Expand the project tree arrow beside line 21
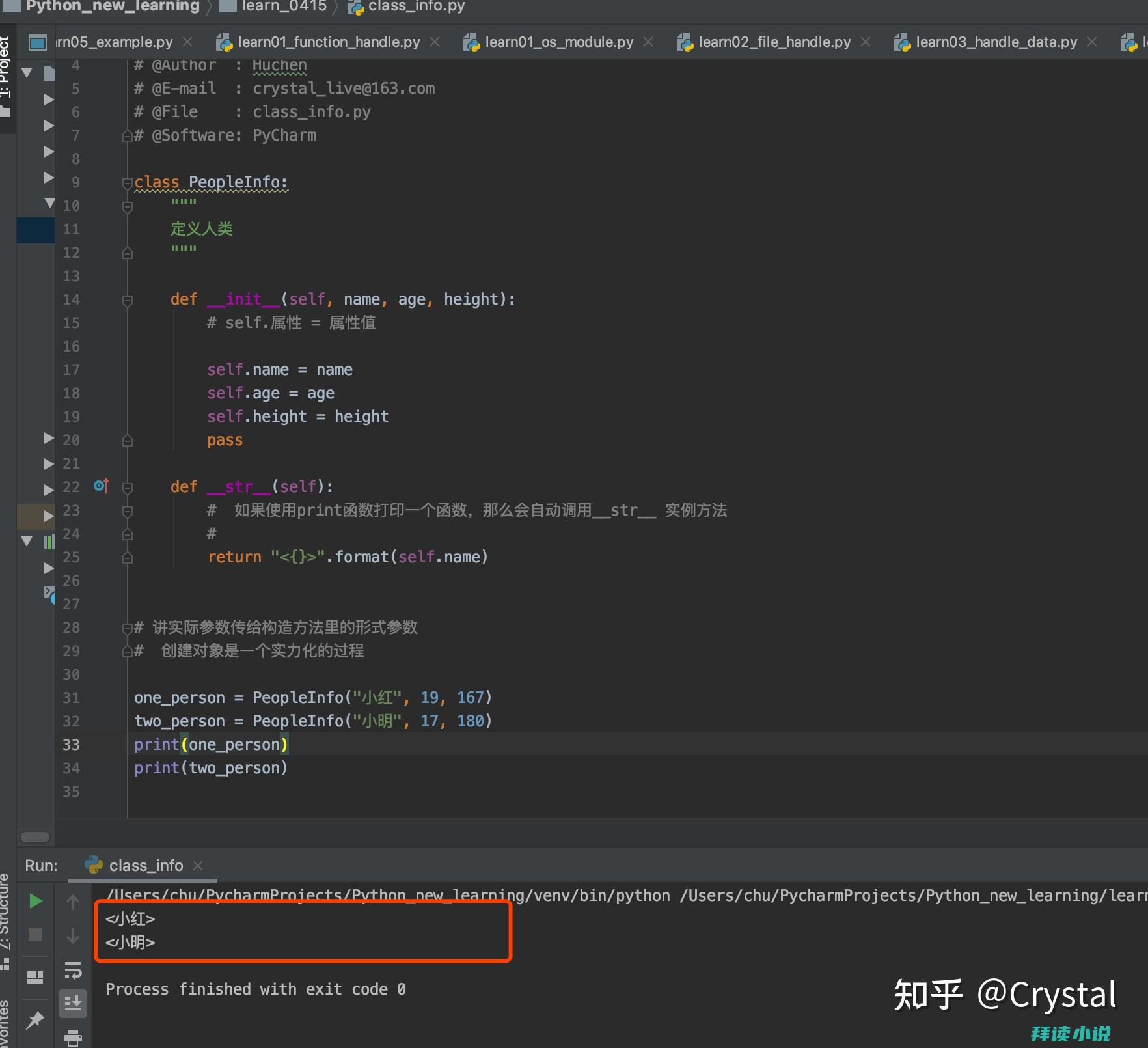Screen dimensions: 1148x1048 49,463
